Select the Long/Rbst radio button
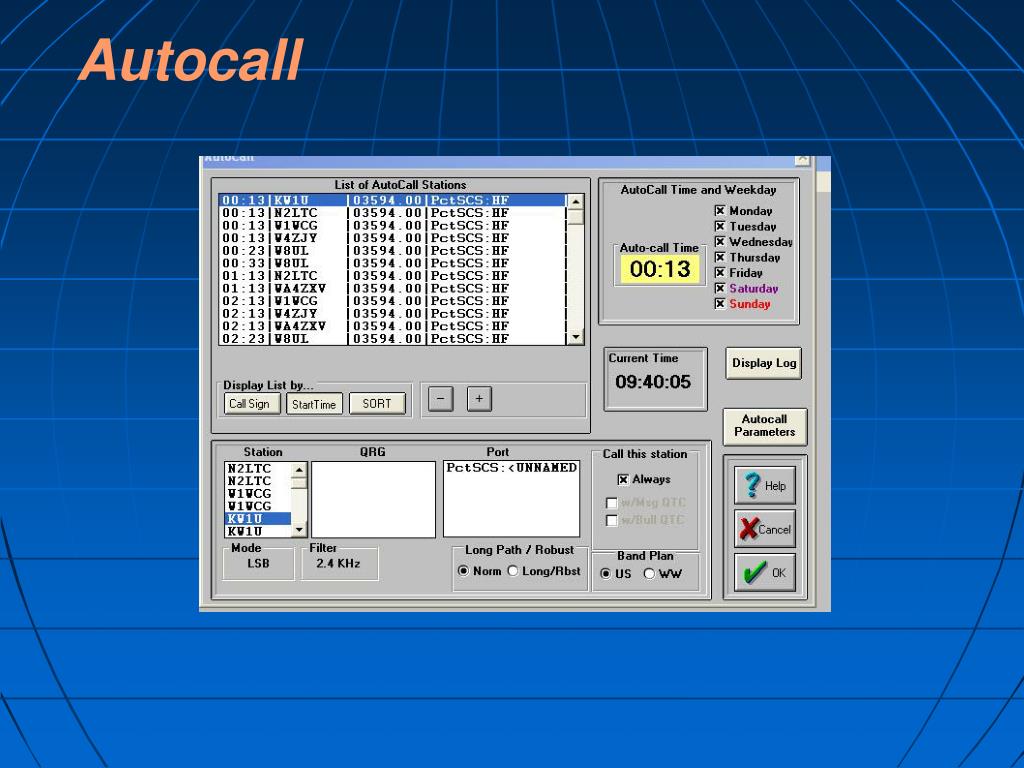The image size is (1024, 768). pyautogui.click(x=513, y=571)
